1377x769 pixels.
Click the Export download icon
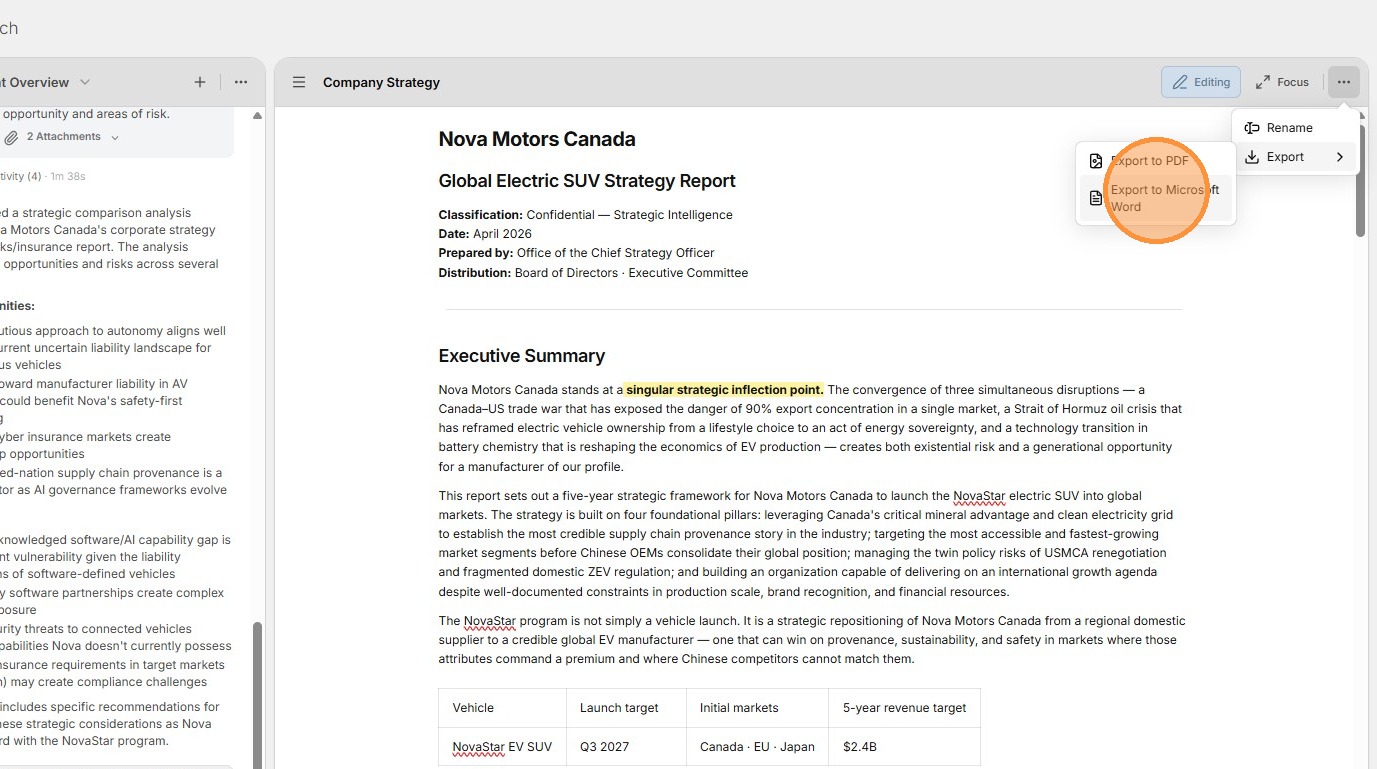coord(1252,157)
